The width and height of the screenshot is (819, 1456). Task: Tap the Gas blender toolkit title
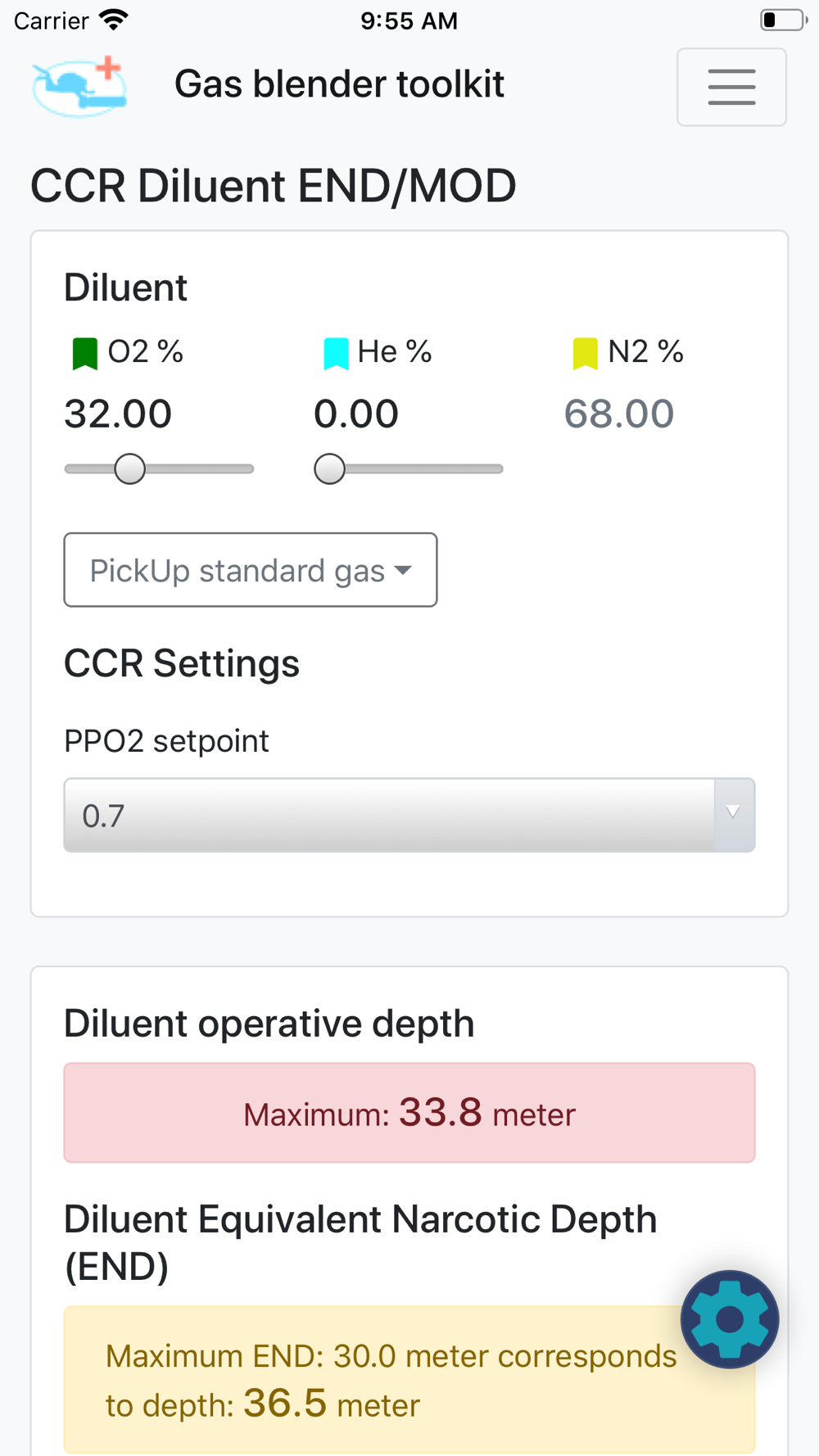tap(339, 84)
